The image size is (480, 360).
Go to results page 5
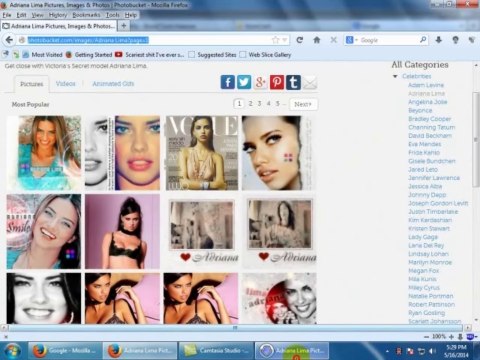(x=277, y=104)
